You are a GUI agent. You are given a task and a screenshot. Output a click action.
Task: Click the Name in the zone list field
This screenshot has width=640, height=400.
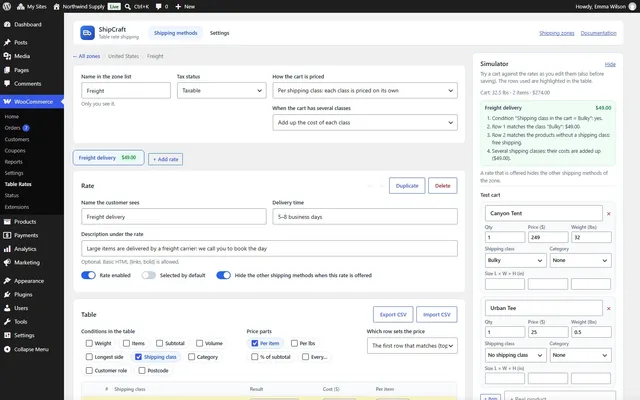126,91
